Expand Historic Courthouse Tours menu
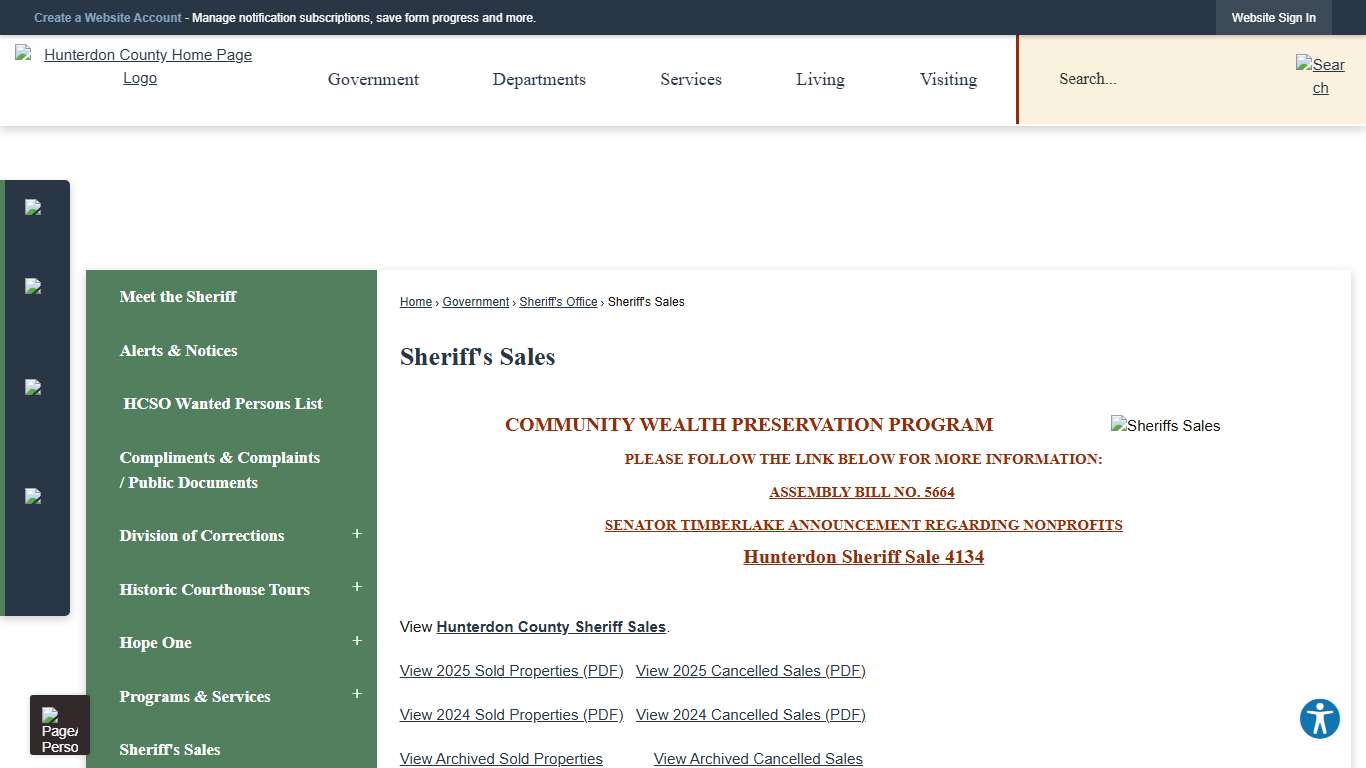Screen dimensions: 1366x768 click(357, 589)
